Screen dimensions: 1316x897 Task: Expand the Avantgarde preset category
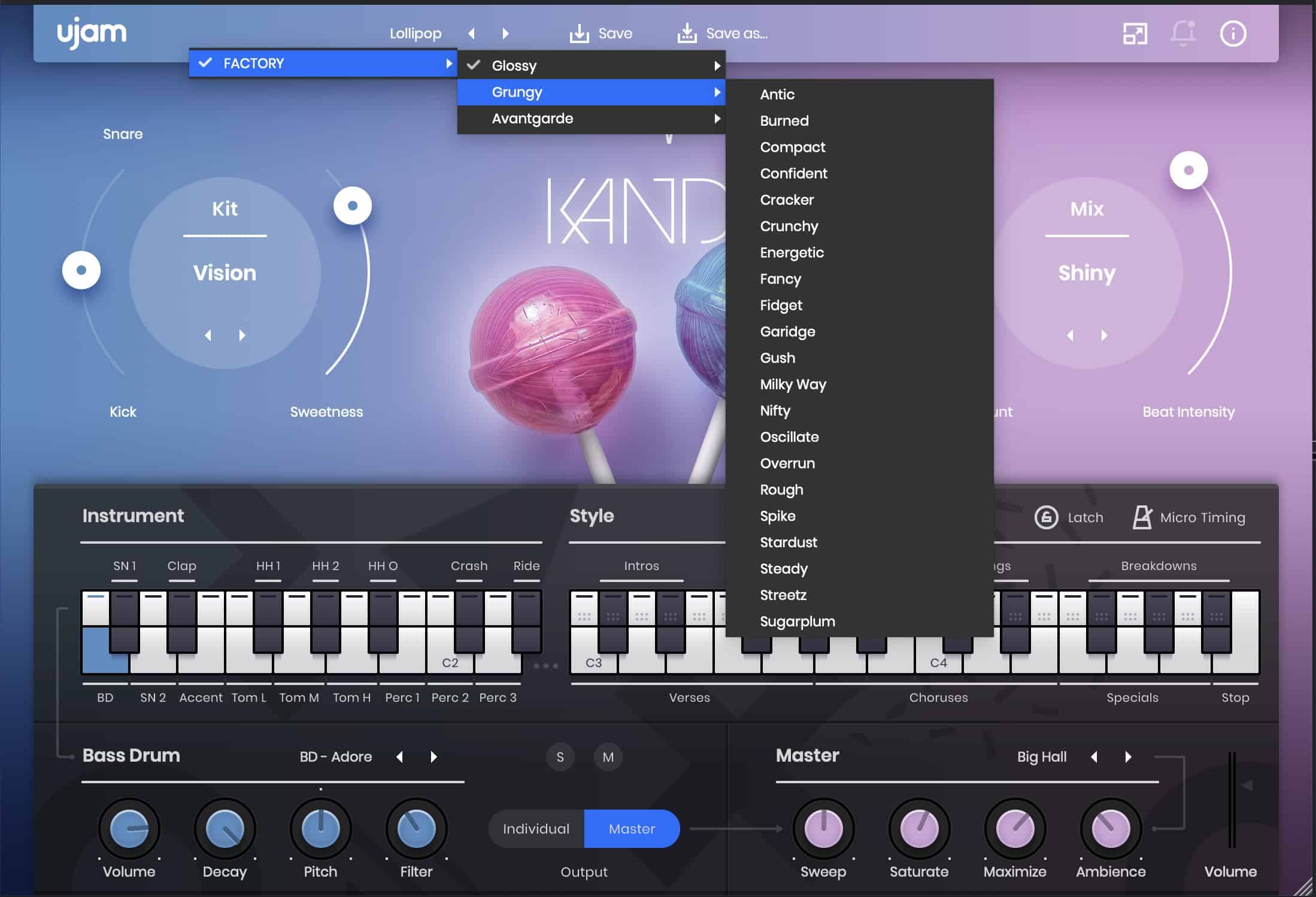pyautogui.click(x=592, y=119)
